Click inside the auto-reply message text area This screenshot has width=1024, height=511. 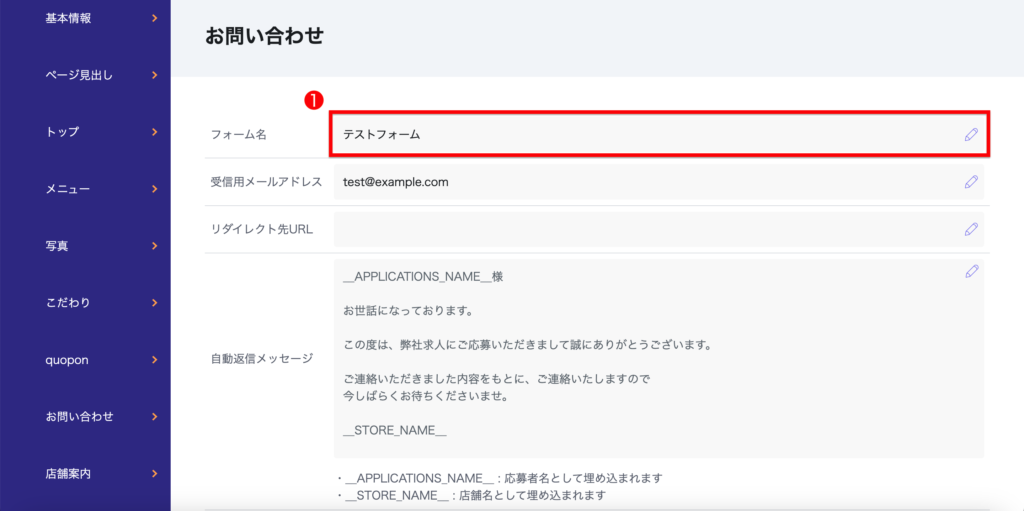(640, 360)
